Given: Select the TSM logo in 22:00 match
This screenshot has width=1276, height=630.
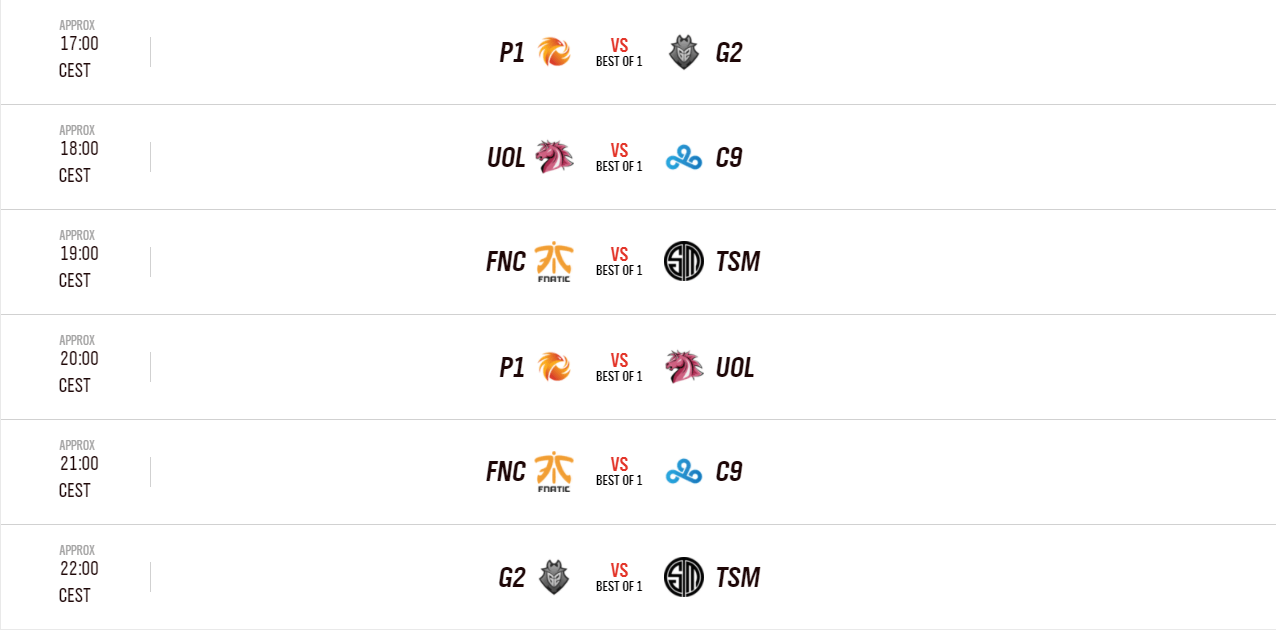Looking at the screenshot, I should click(684, 577).
